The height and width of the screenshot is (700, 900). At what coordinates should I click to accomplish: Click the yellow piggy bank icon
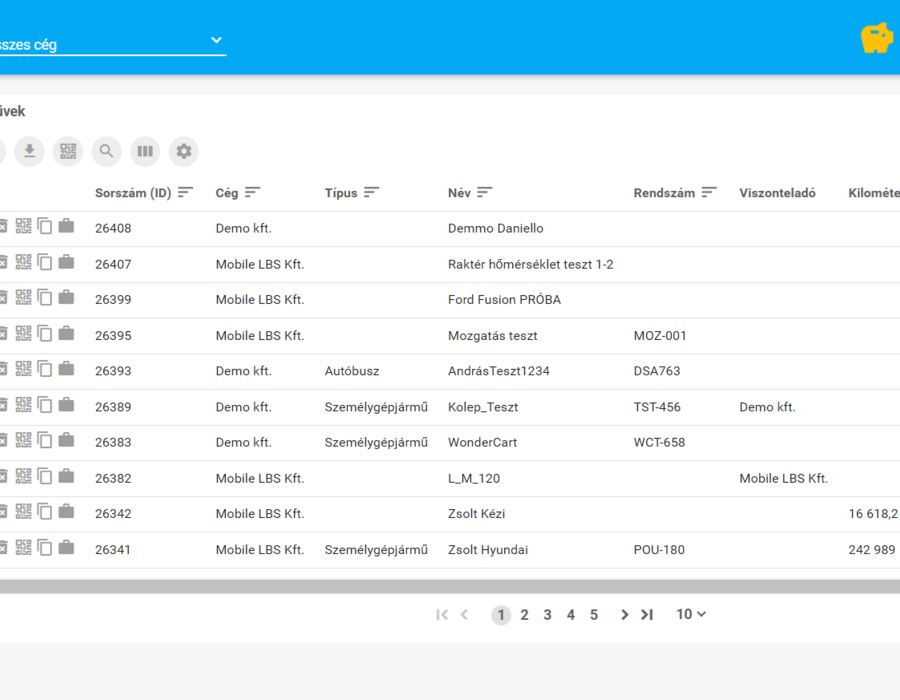pyautogui.click(x=876, y=38)
